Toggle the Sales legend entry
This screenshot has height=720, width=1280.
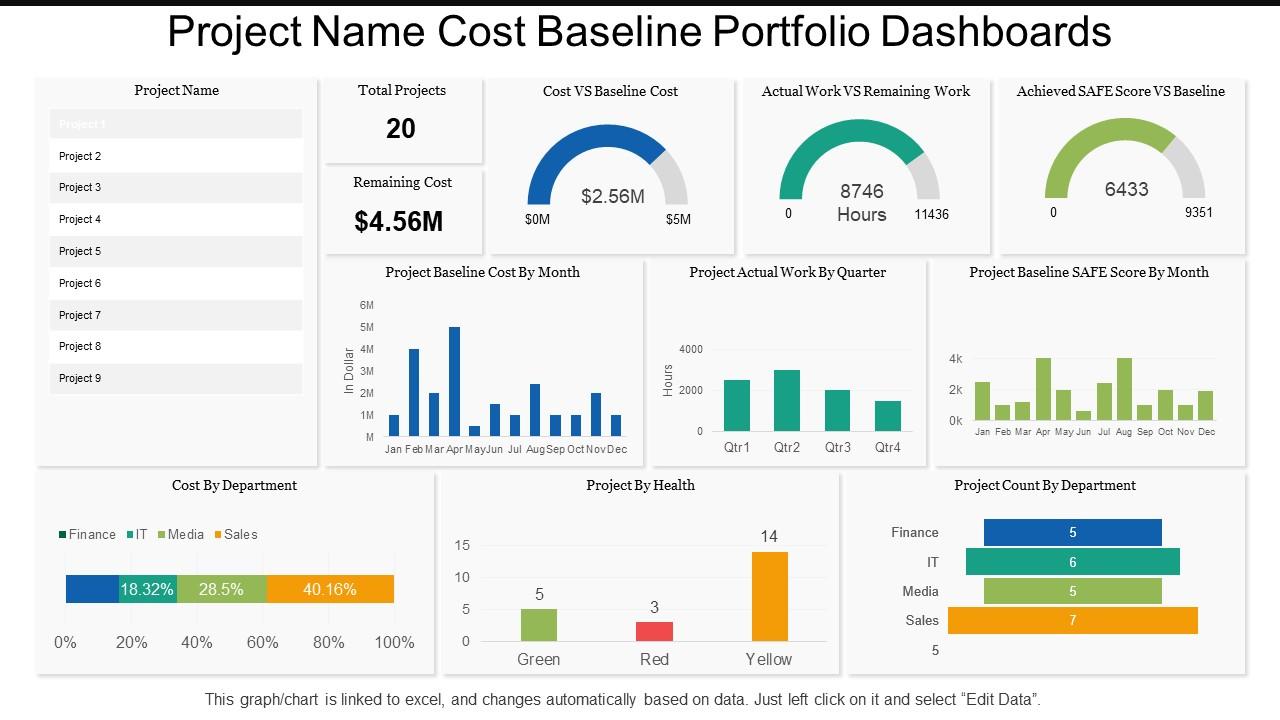tap(236, 534)
